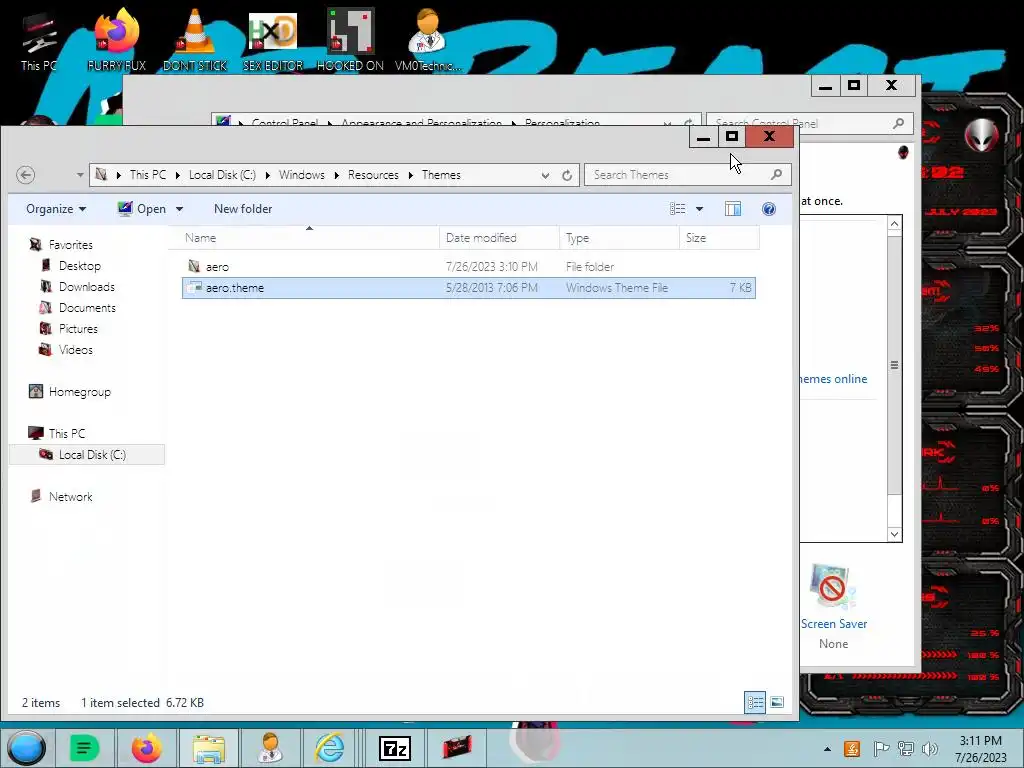Open Desktop under Favorites
The image size is (1024, 768).
pyautogui.click(x=80, y=266)
